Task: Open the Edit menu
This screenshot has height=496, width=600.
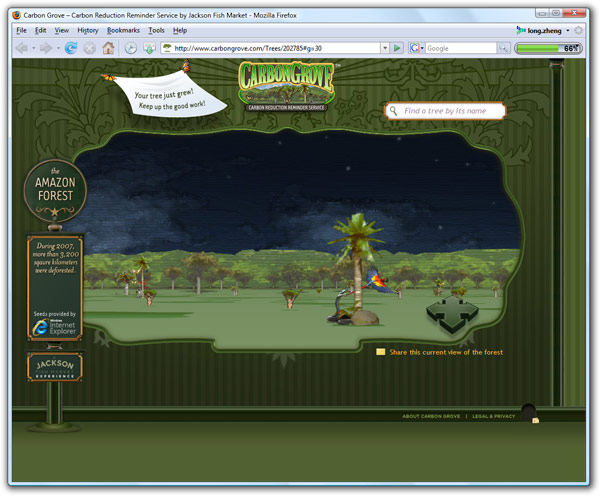Action: click(40, 30)
